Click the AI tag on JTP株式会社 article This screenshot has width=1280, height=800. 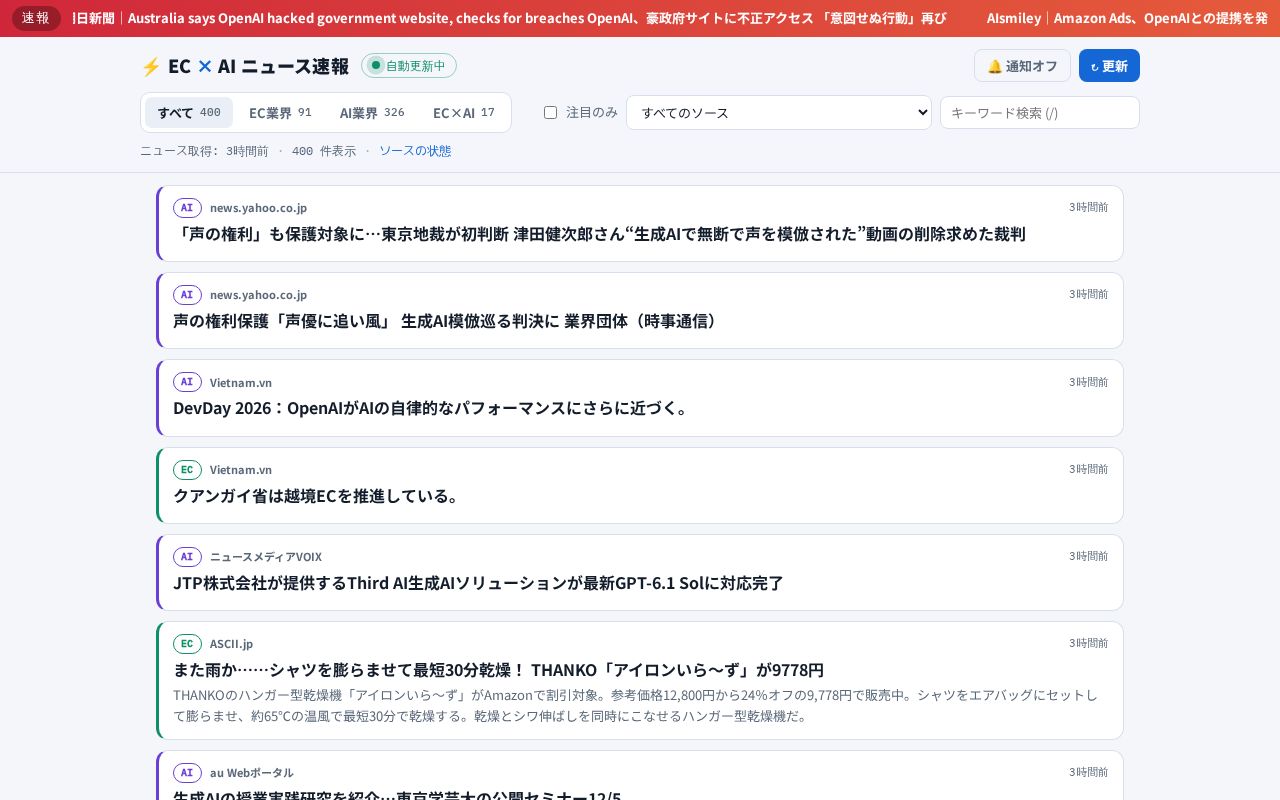point(187,556)
